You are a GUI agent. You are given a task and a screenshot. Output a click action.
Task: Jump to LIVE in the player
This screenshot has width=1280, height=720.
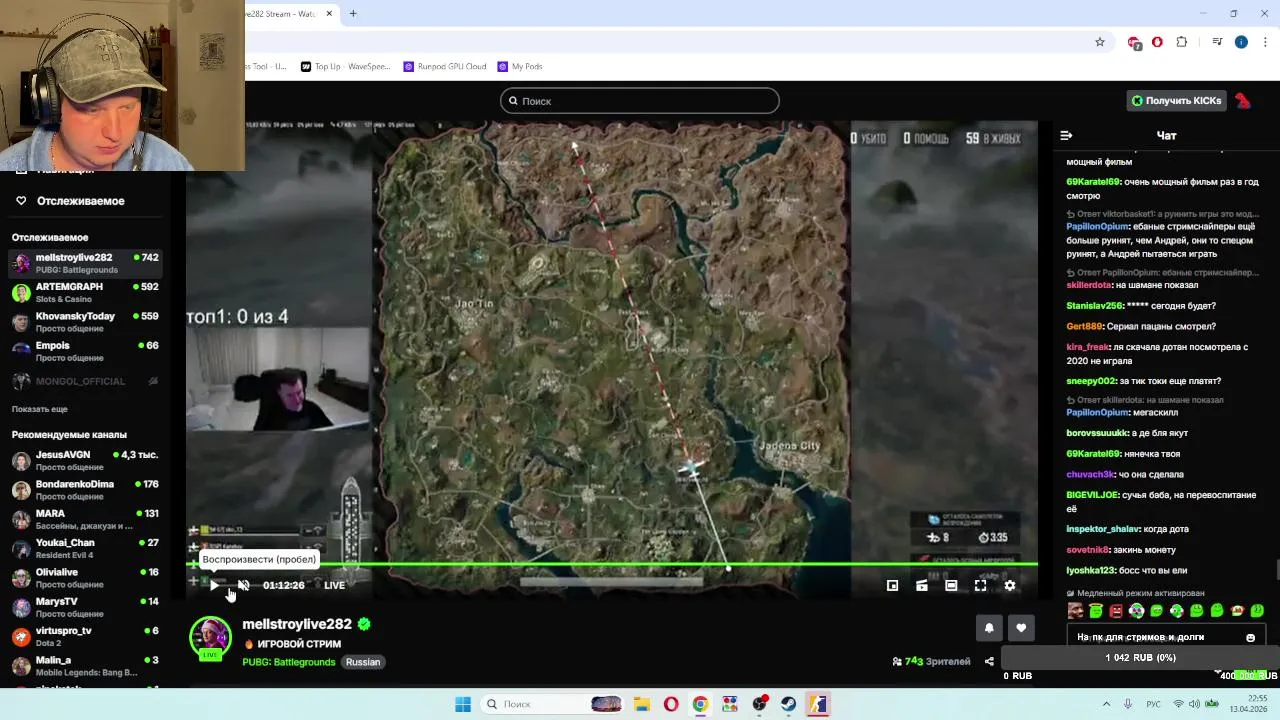[334, 585]
